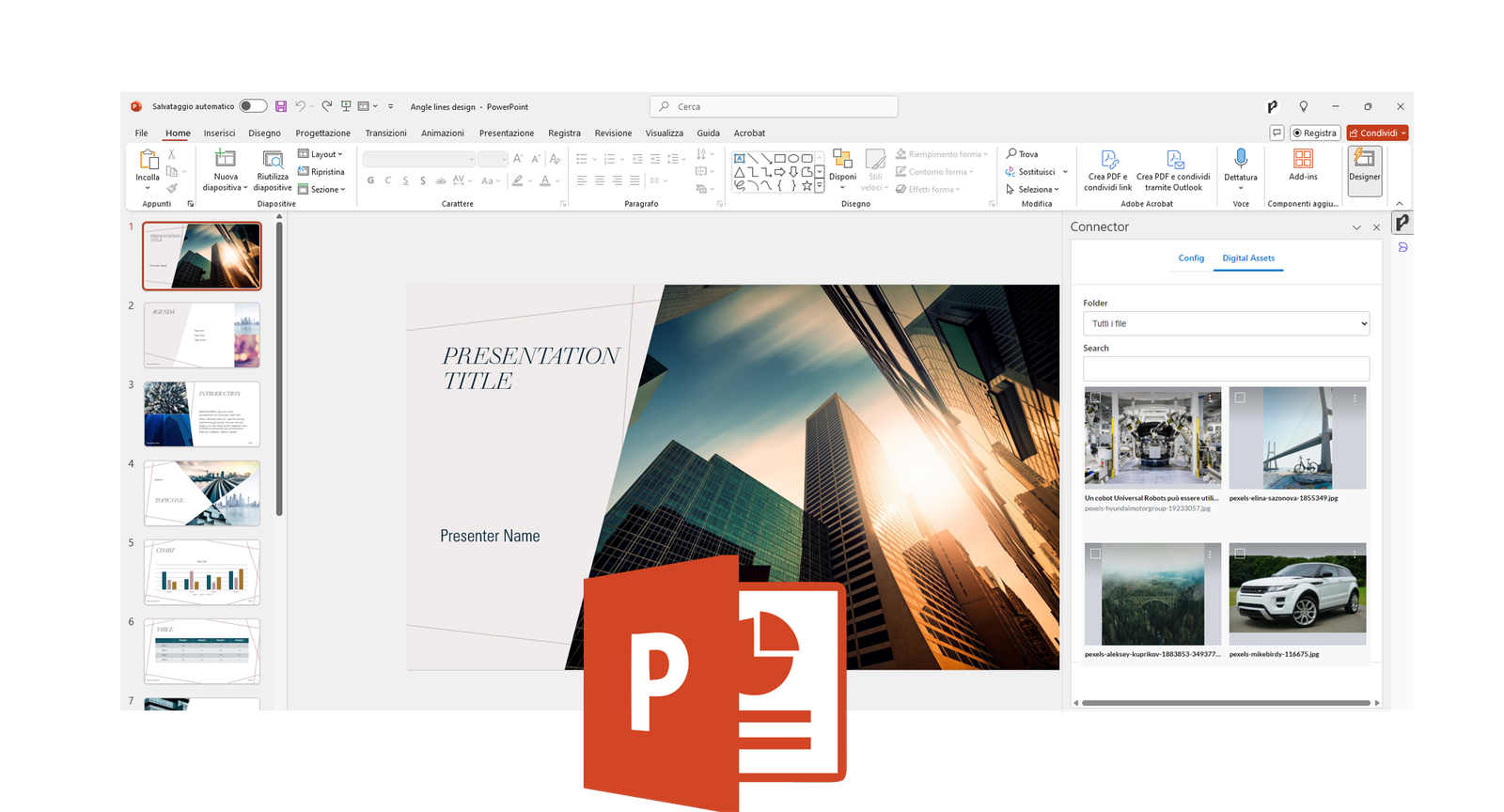Expand the Layout dropdown
Screen dimensions: 1504x812
point(321,154)
